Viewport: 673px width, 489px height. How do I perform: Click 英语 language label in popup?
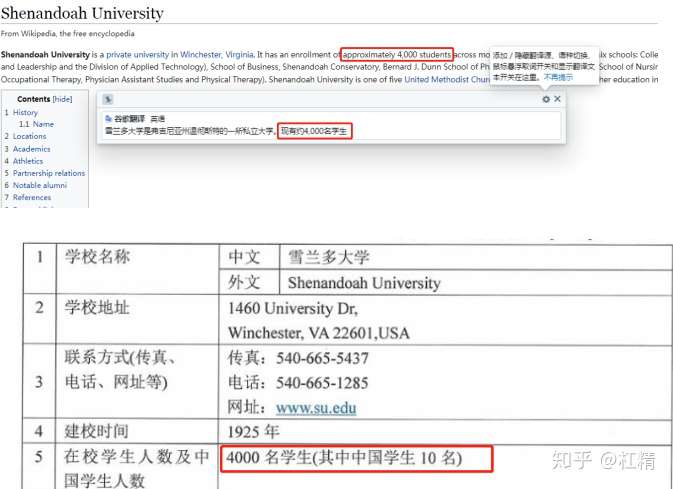click(x=158, y=118)
